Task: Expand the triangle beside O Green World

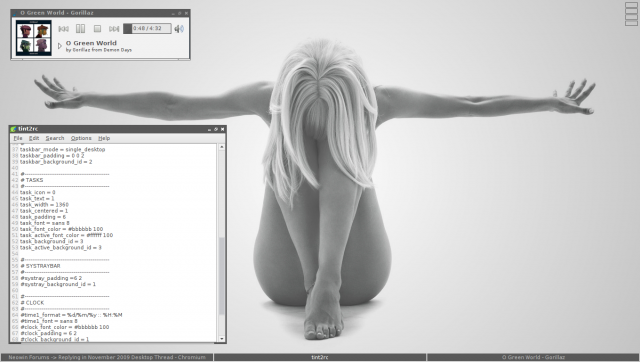Action: point(60,46)
